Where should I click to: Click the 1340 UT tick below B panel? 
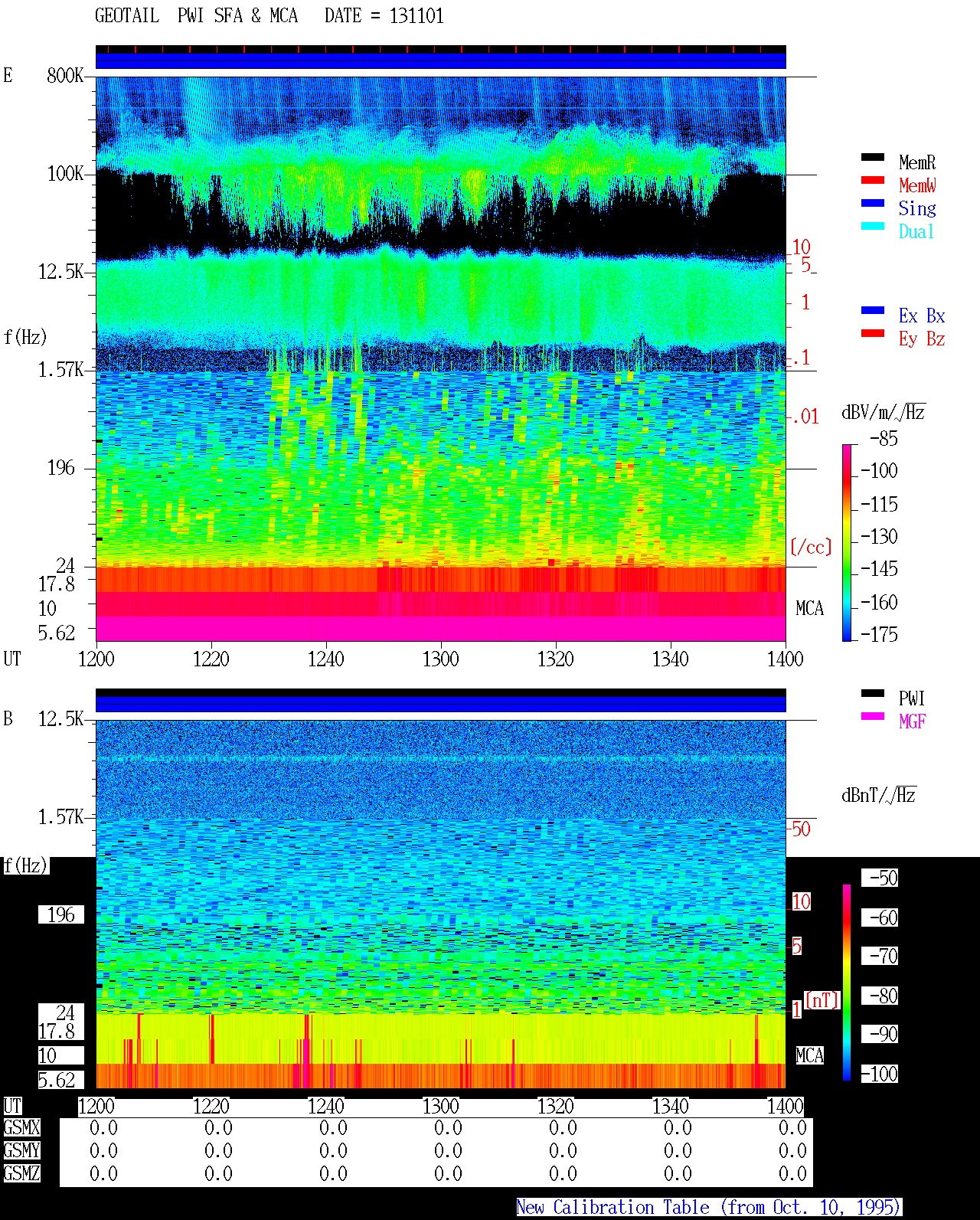point(670,1106)
